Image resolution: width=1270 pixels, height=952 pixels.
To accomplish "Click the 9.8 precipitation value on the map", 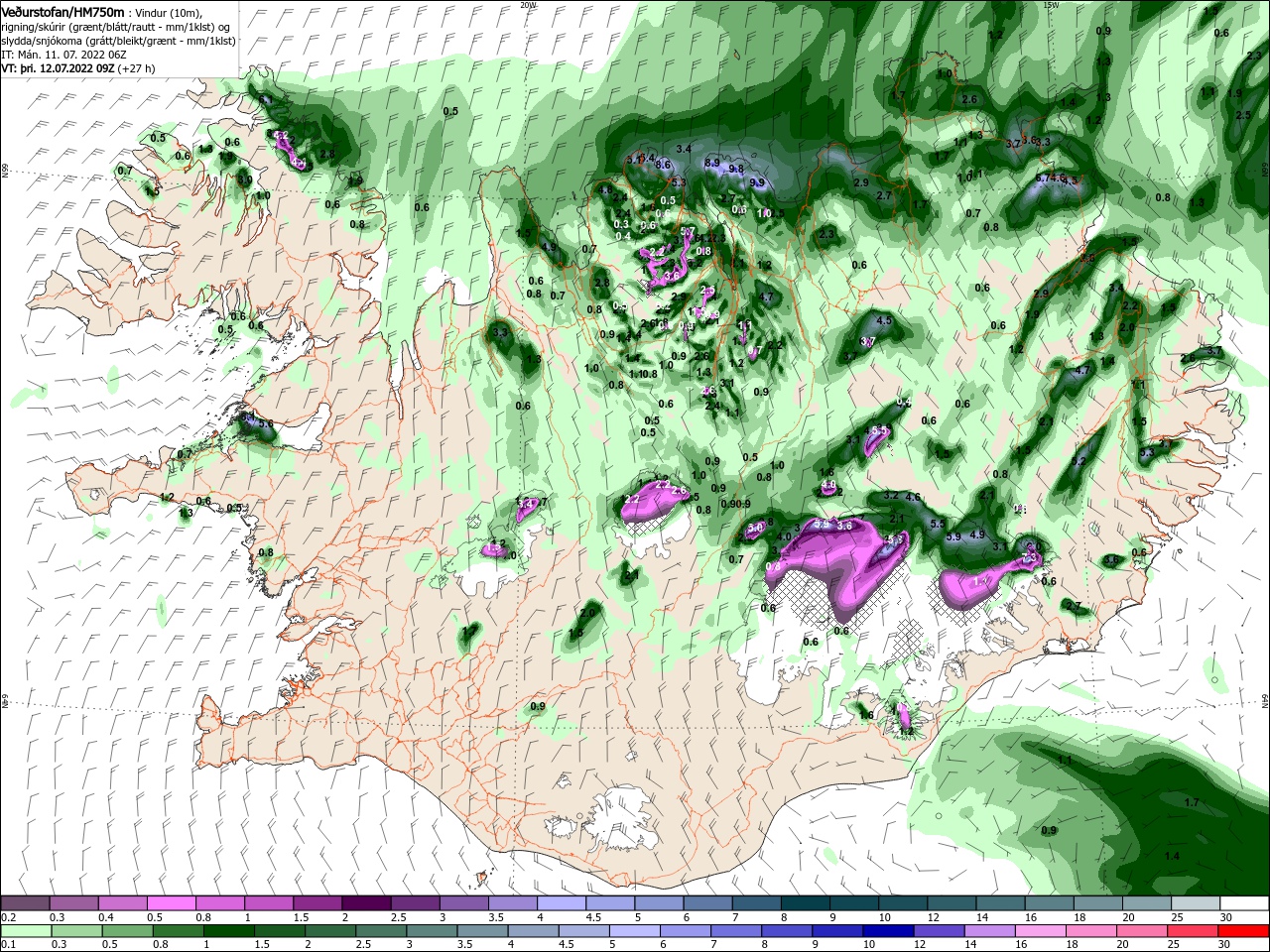I will 735,170.
